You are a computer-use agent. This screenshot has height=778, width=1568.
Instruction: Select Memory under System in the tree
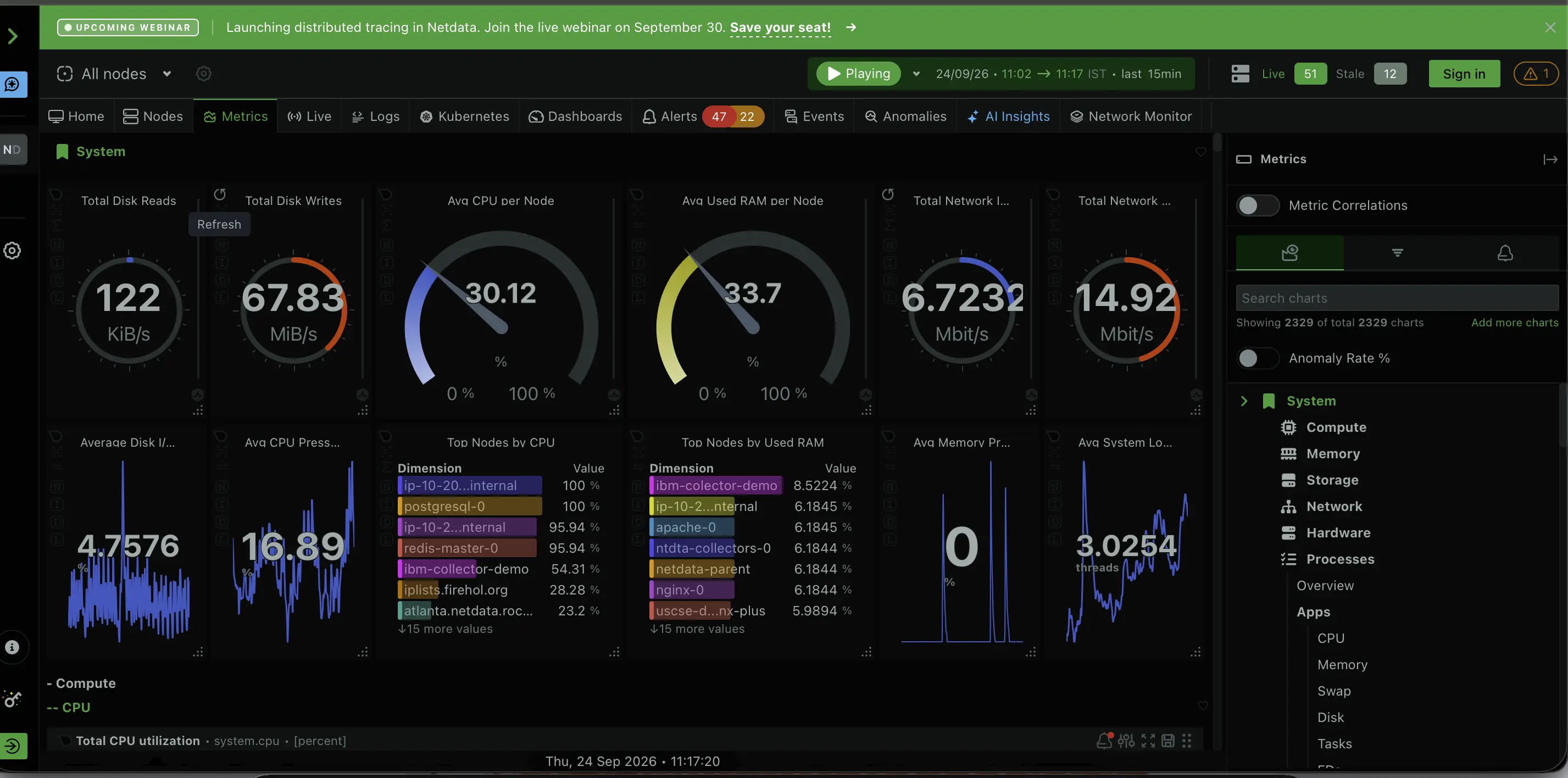coord(1332,453)
